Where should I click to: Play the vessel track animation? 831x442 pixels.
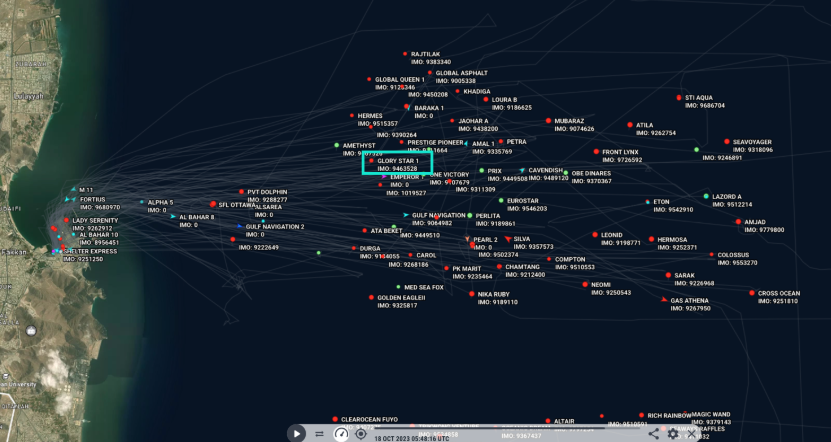pos(296,434)
